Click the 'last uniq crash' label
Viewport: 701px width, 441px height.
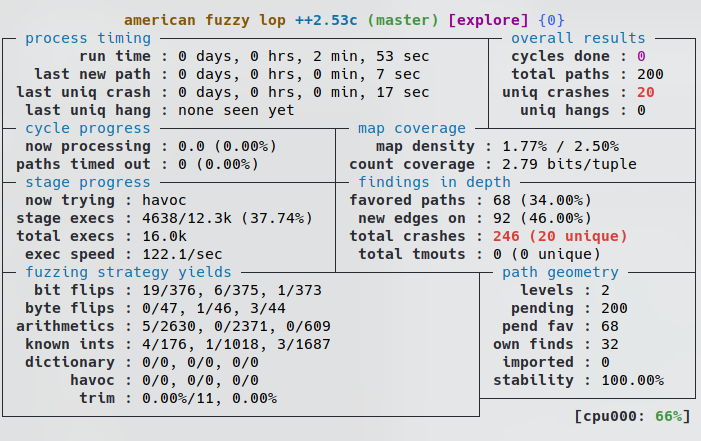point(84,92)
